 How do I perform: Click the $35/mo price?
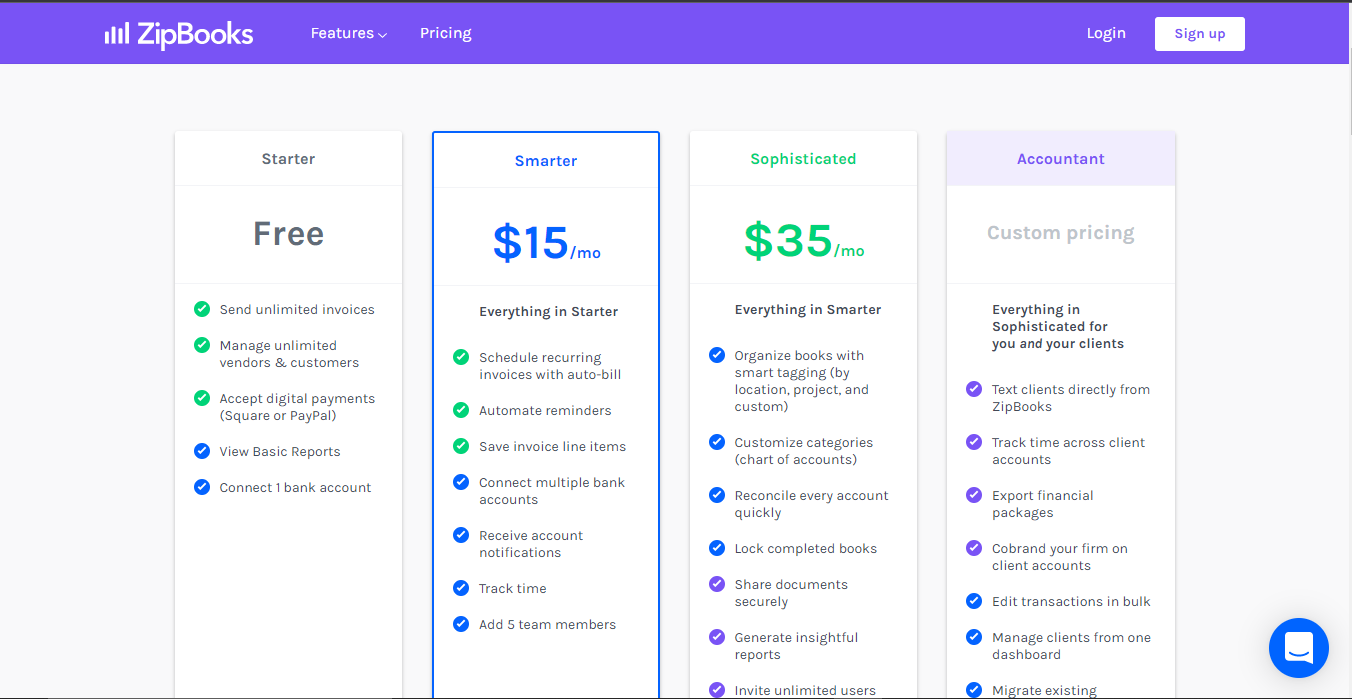coord(803,240)
